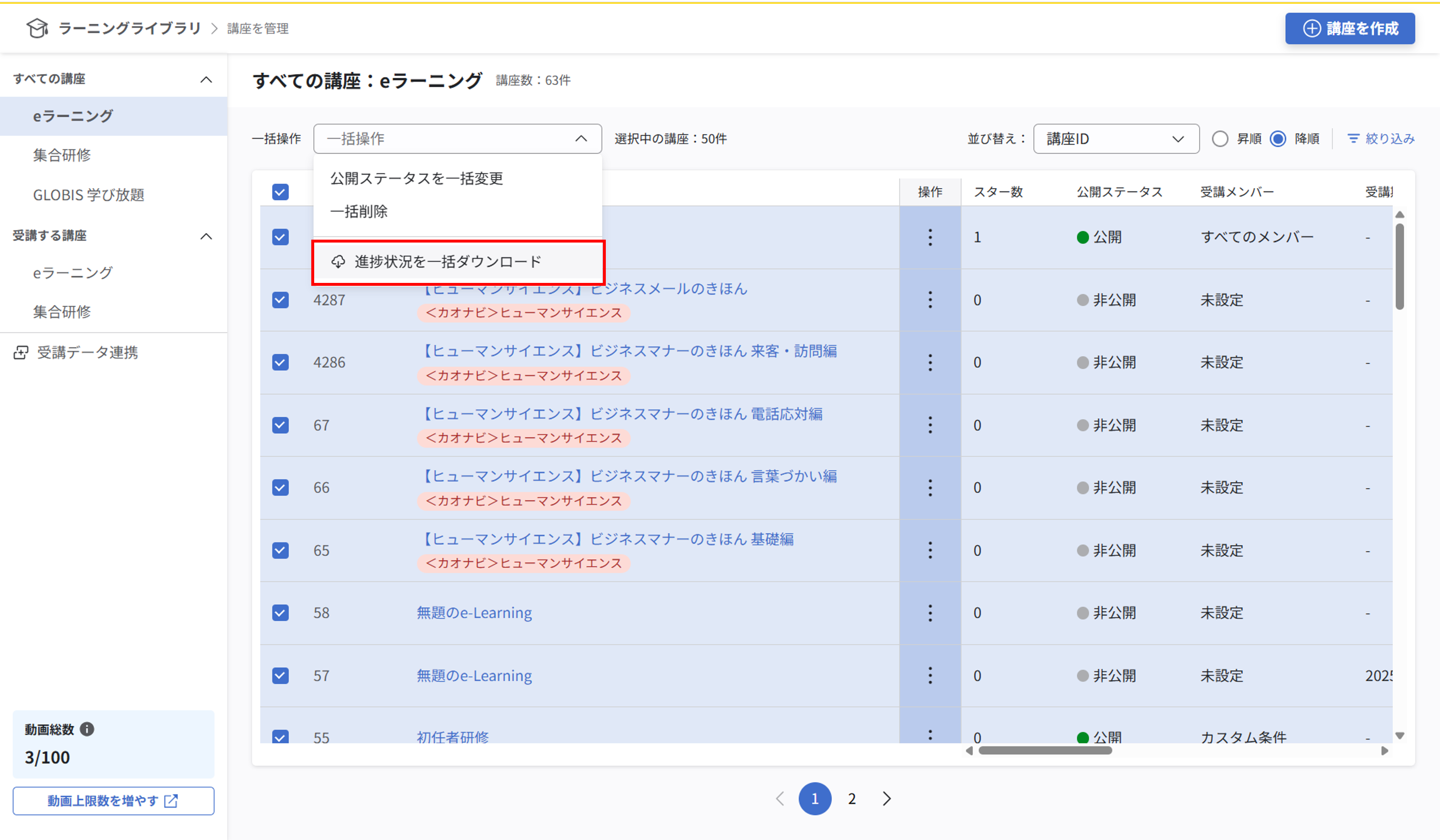Click the filter icon next to 絞り込み

pyautogui.click(x=1353, y=138)
